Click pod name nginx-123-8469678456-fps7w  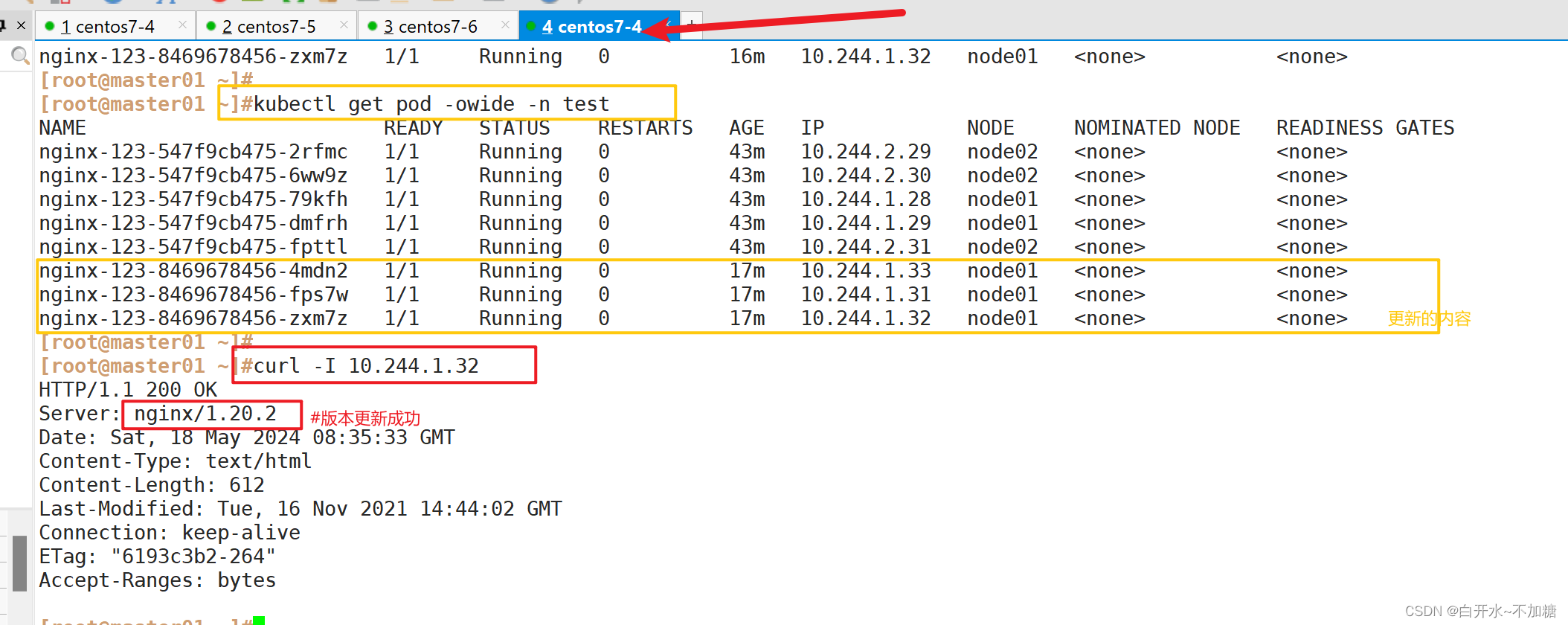click(x=193, y=295)
